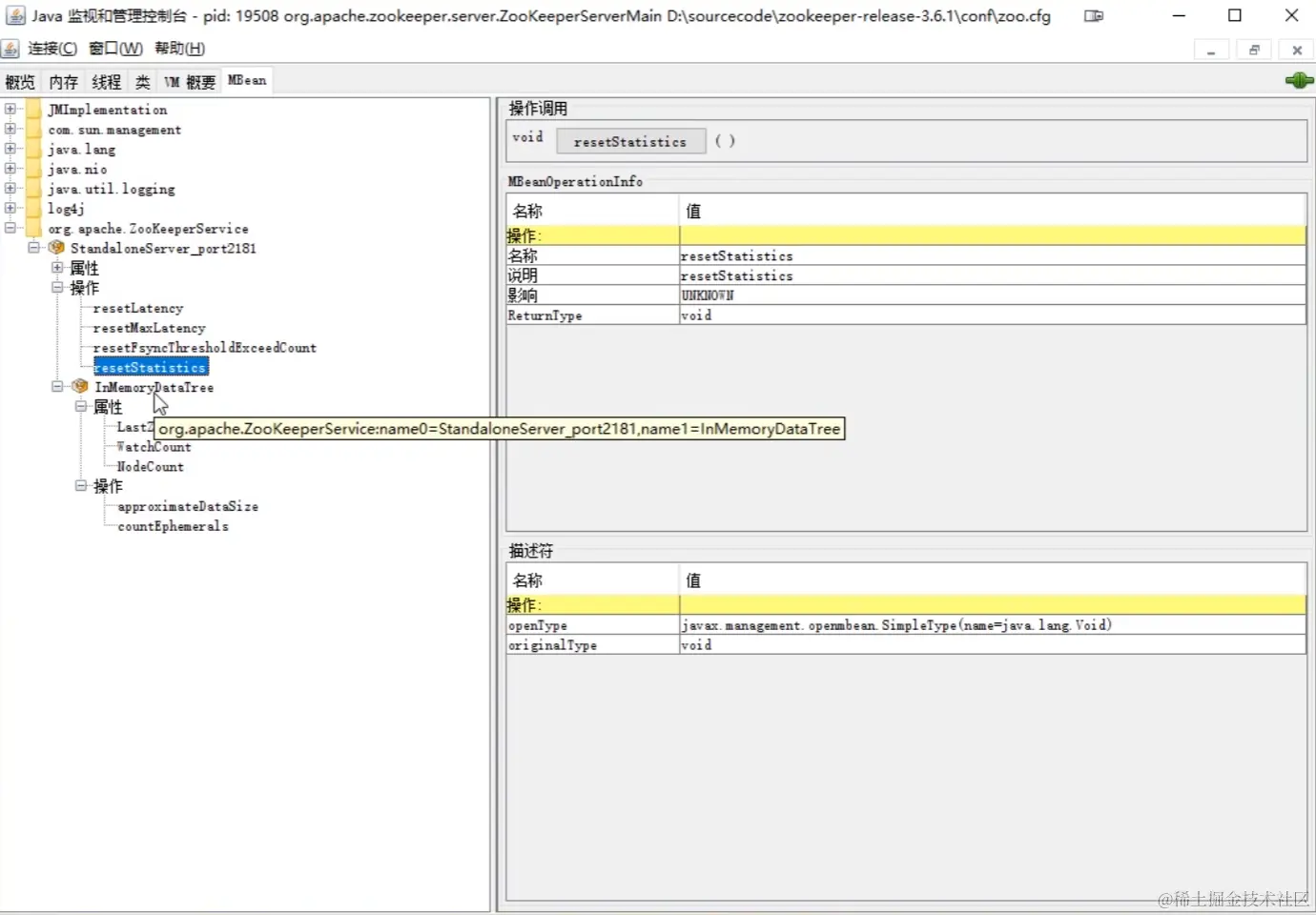The width and height of the screenshot is (1316, 915).
Task: Click the java.lang folder icon
Action: click(34, 150)
